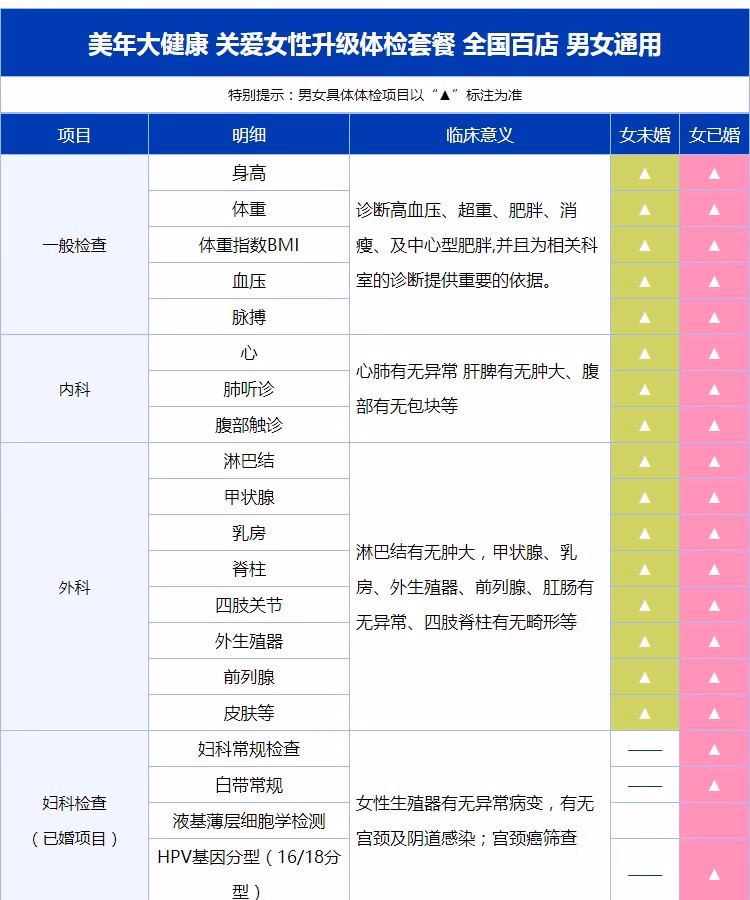Click the 女未婚 dash for 妇科常规检查

tap(644, 750)
